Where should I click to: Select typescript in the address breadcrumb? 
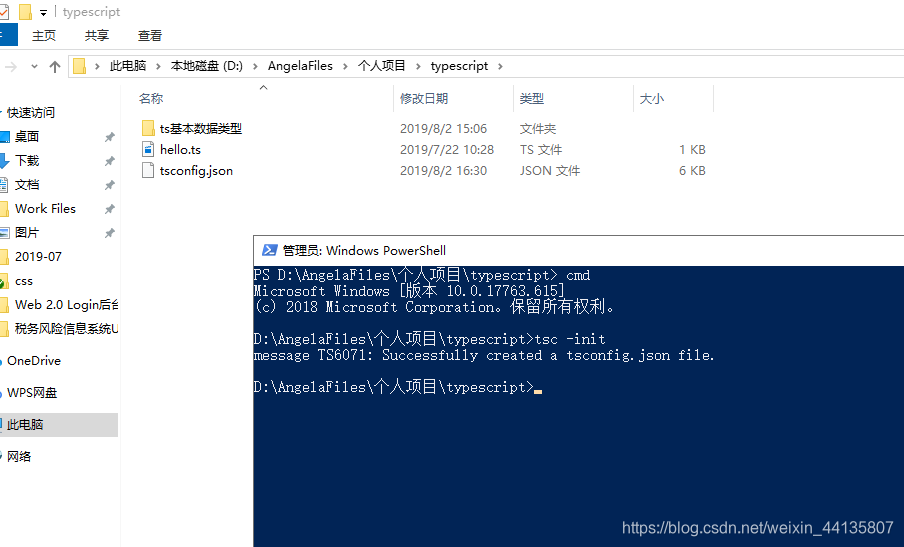tap(459, 66)
